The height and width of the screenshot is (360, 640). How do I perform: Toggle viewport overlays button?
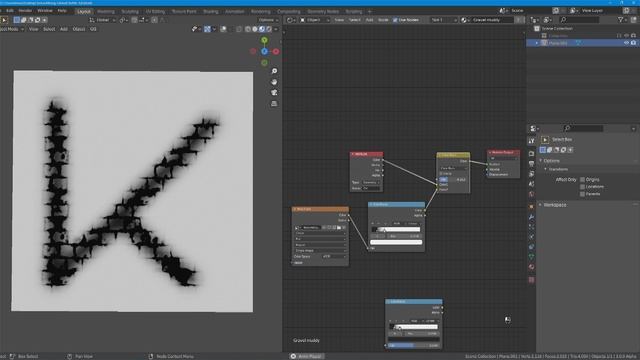tap(223, 29)
